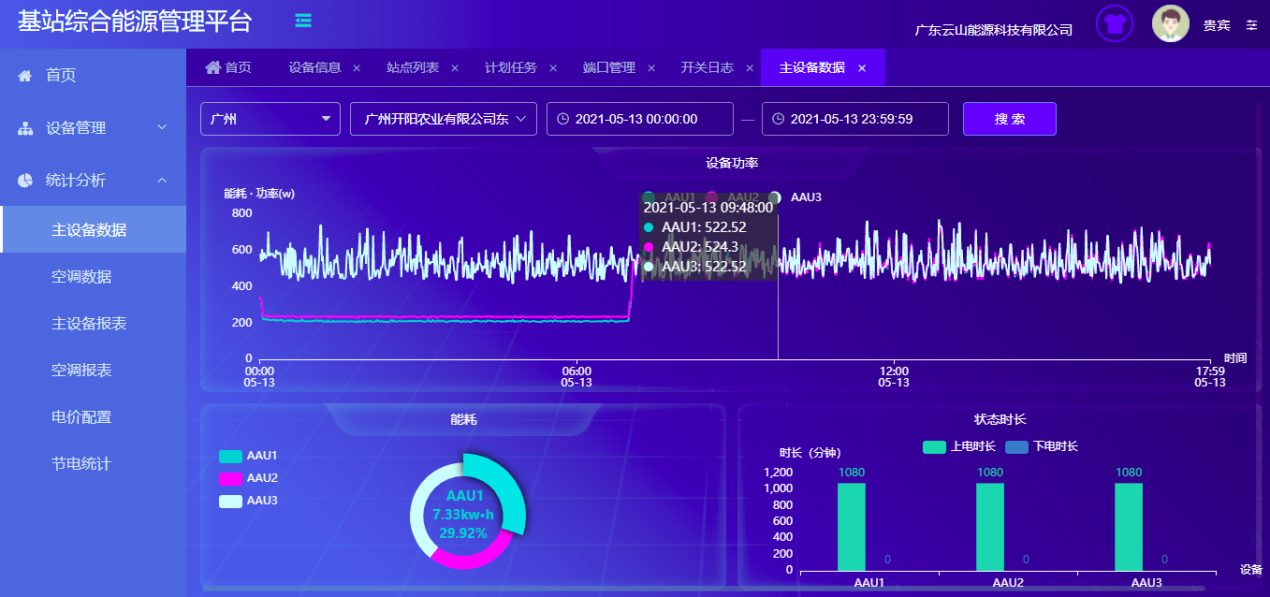Viewport: 1270px width, 597px height.
Task: Click the clock icon in the start time field
Action: [563, 119]
